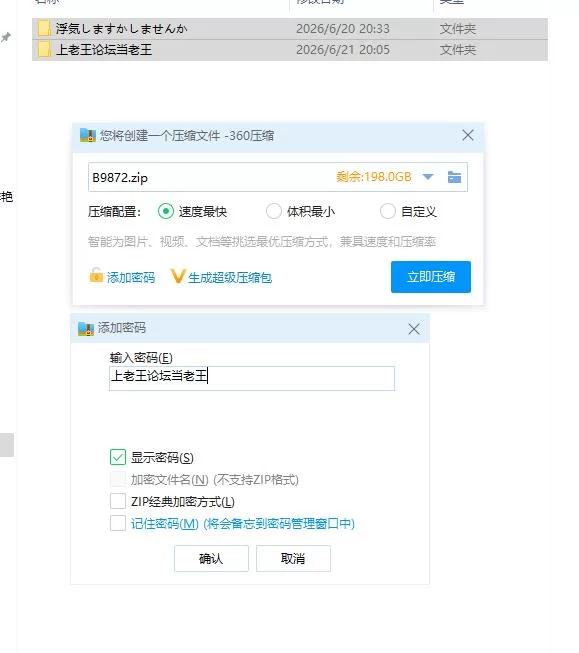Close the 360压缩 create archive dialog
The image size is (579, 653).
[468, 135]
